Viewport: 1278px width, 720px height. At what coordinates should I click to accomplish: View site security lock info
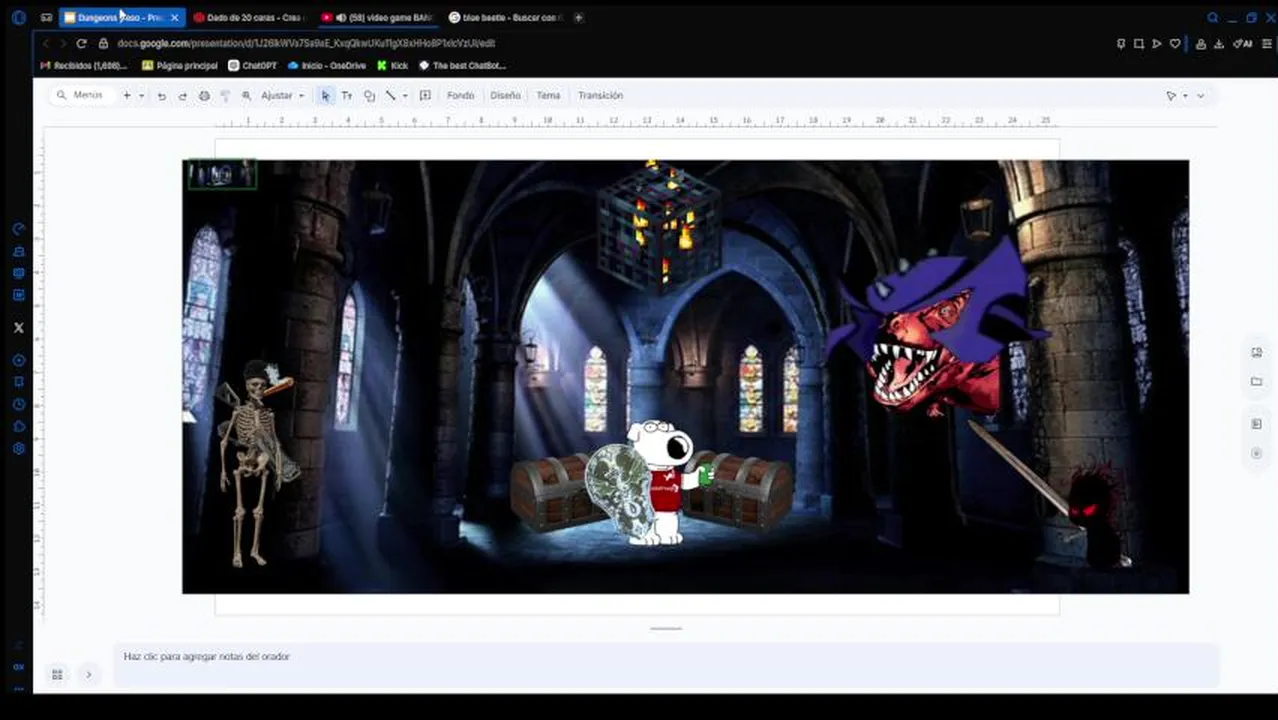(x=103, y=43)
